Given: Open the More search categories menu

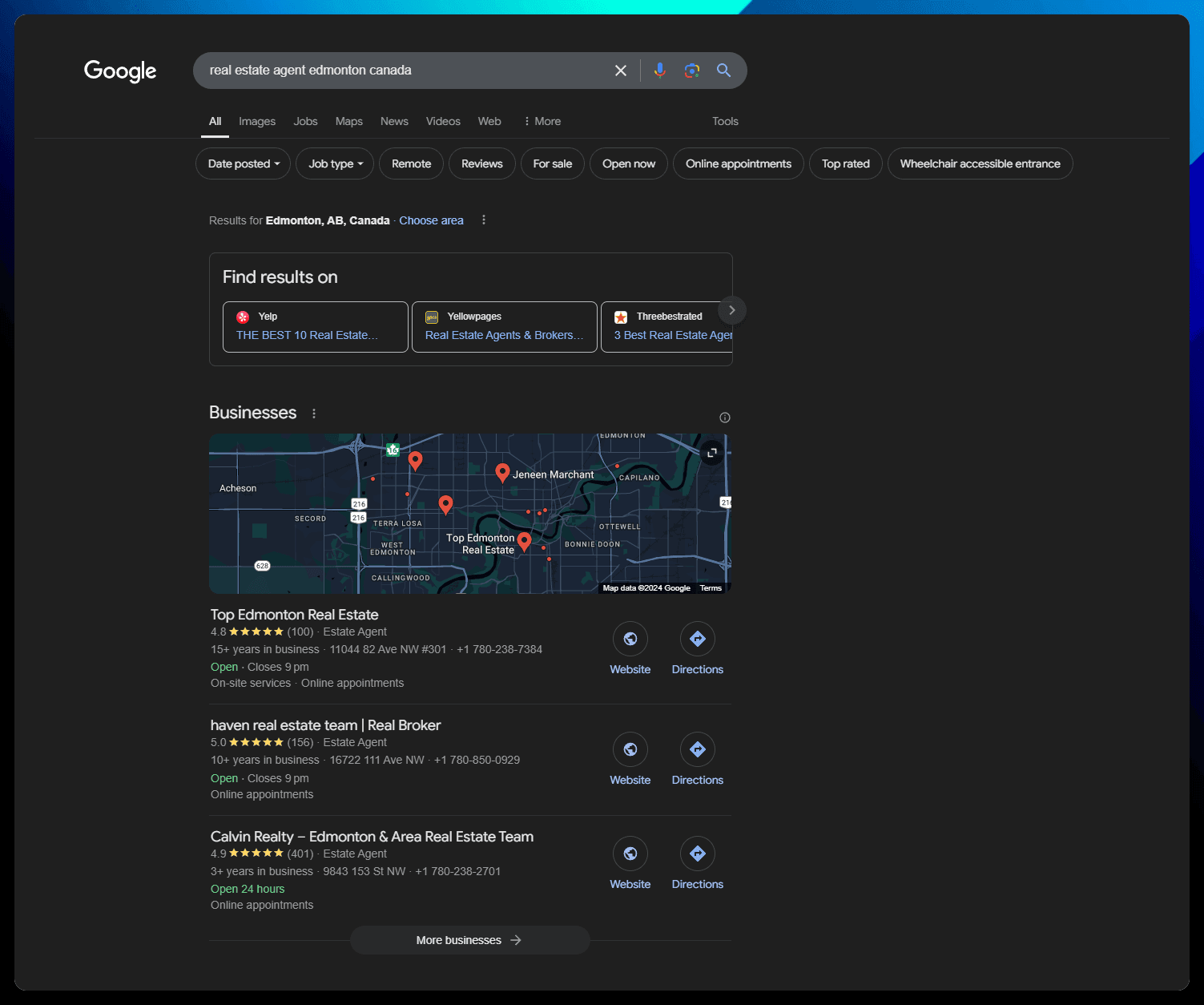Looking at the screenshot, I should (x=542, y=121).
